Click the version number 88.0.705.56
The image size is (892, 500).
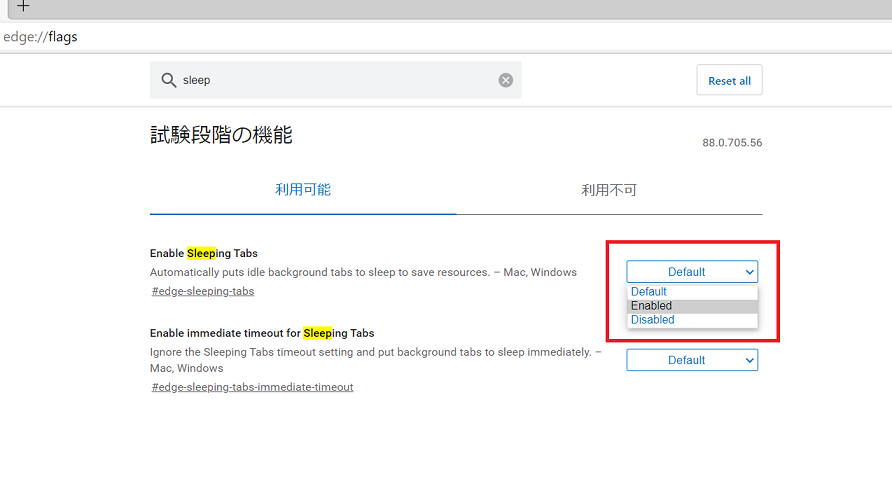click(732, 143)
